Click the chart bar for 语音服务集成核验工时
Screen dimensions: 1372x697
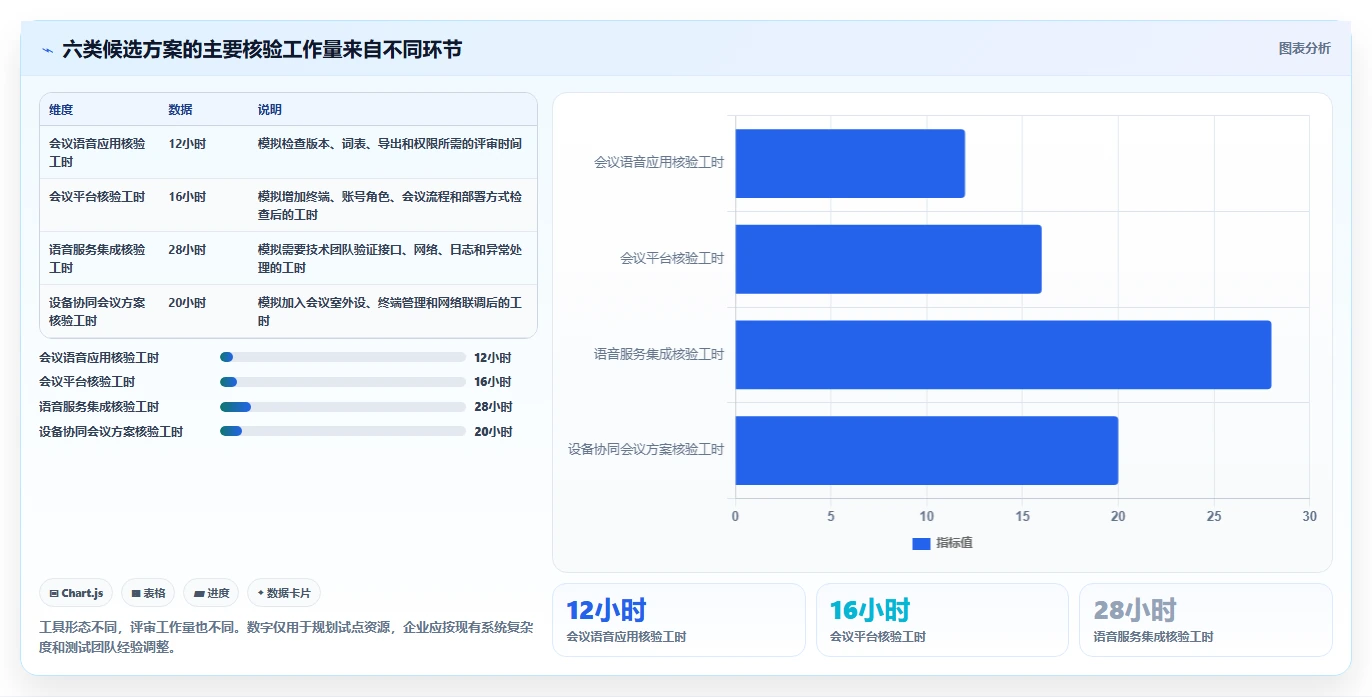click(x=1003, y=354)
